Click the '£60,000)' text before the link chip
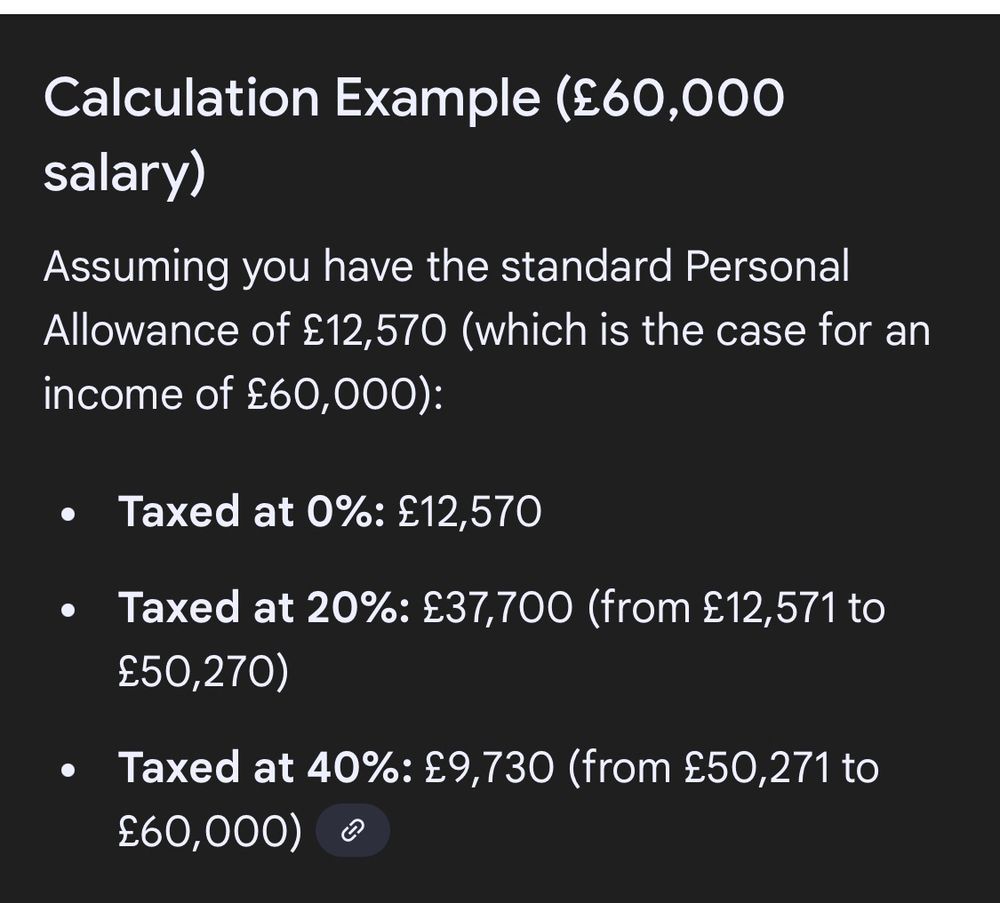The image size is (1000, 903). pos(209,831)
